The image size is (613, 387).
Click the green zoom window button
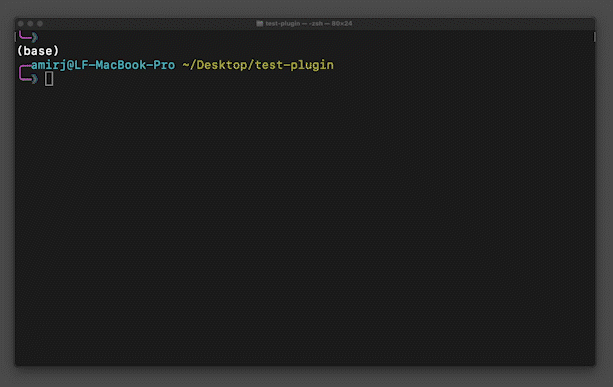40,24
